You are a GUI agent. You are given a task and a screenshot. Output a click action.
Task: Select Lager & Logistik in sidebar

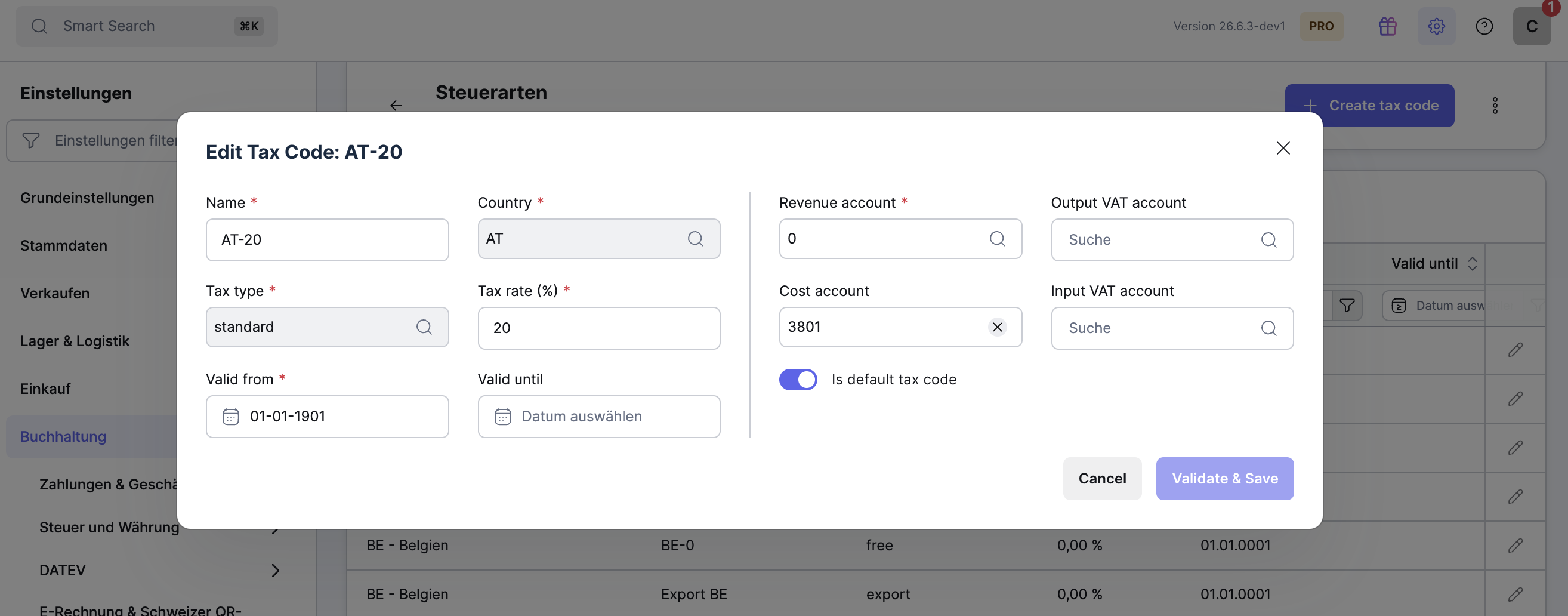[x=75, y=341]
